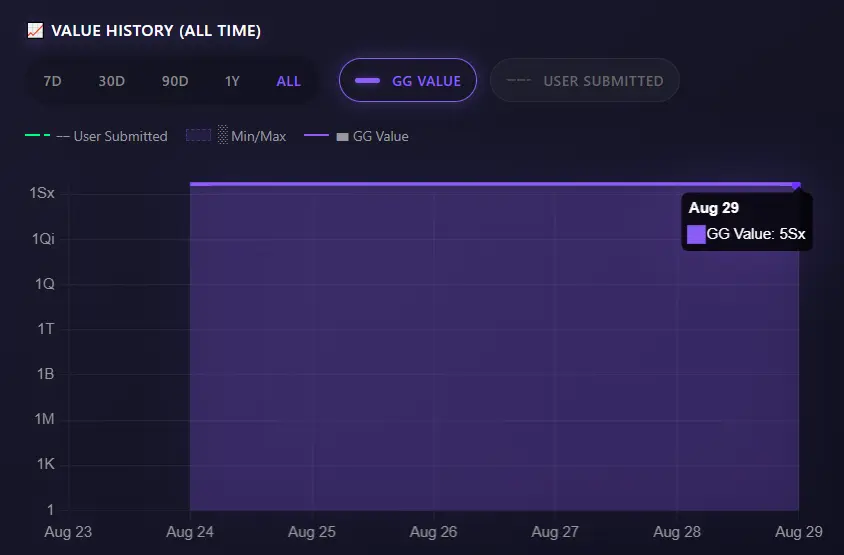Click the Aug 24 x-axis label
Image resolution: width=844 pixels, height=555 pixels.
click(x=190, y=532)
